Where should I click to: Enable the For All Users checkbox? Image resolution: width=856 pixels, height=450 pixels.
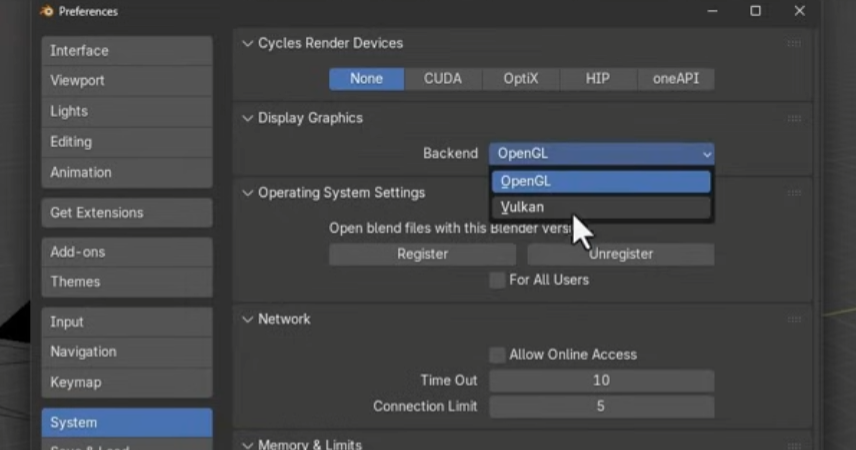497,280
